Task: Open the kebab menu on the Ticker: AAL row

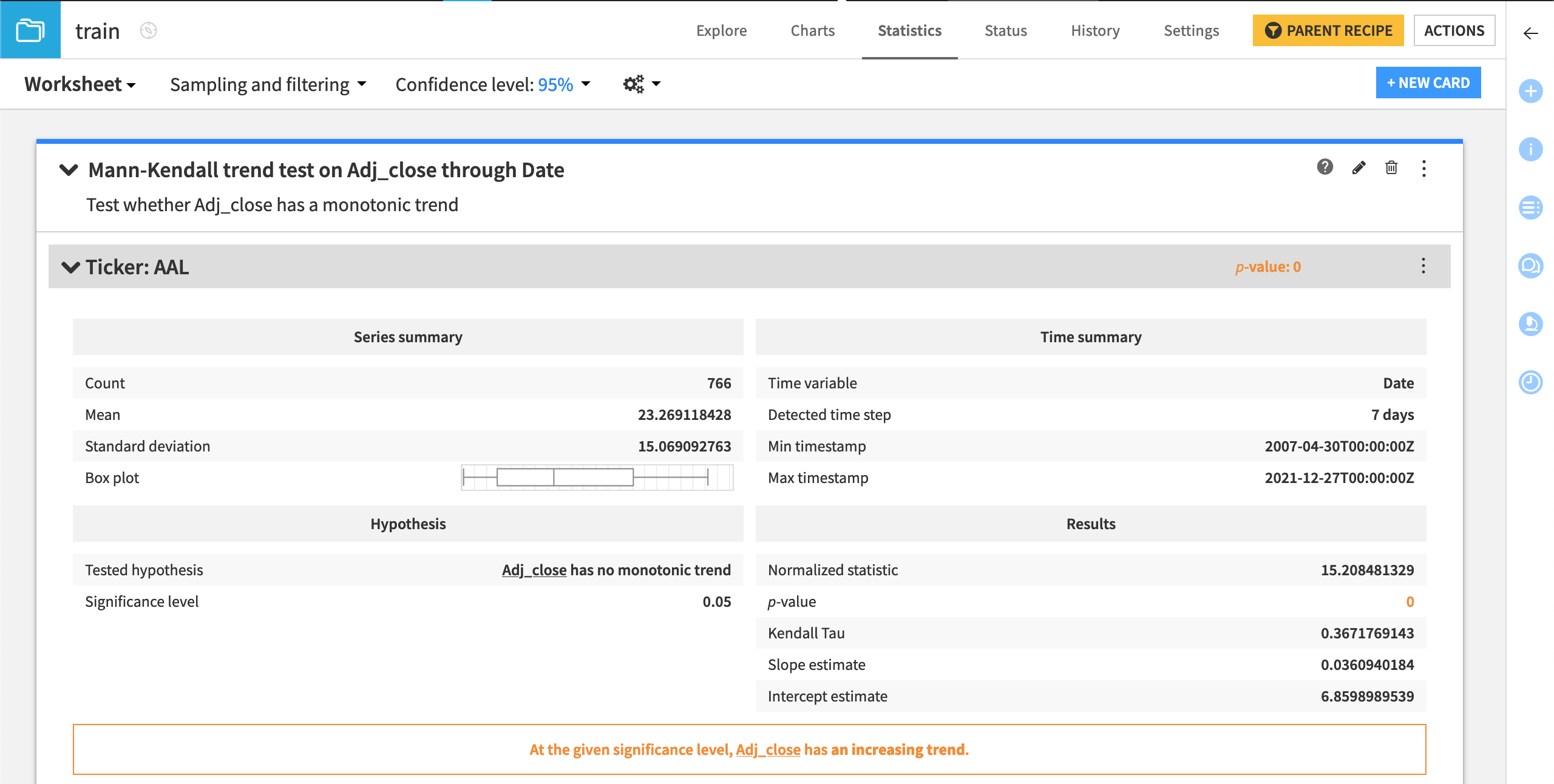Action: click(1423, 266)
